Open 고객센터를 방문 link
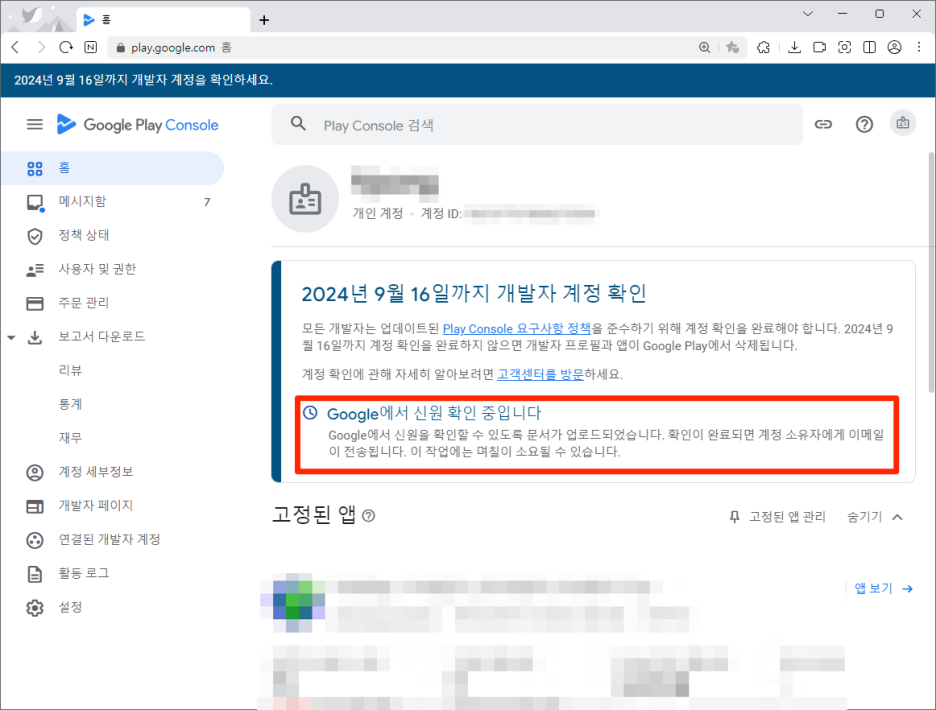 point(540,374)
